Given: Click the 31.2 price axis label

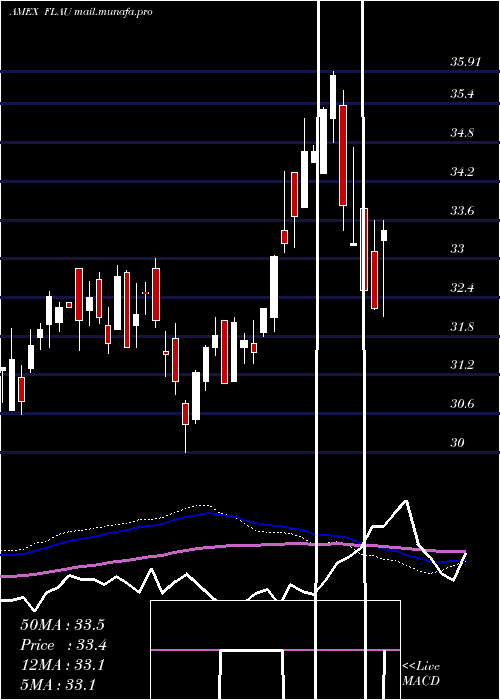Looking at the screenshot, I should pos(462,366).
